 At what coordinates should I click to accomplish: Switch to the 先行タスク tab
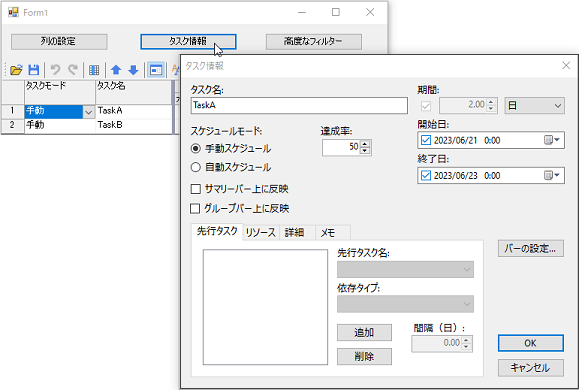217,232
